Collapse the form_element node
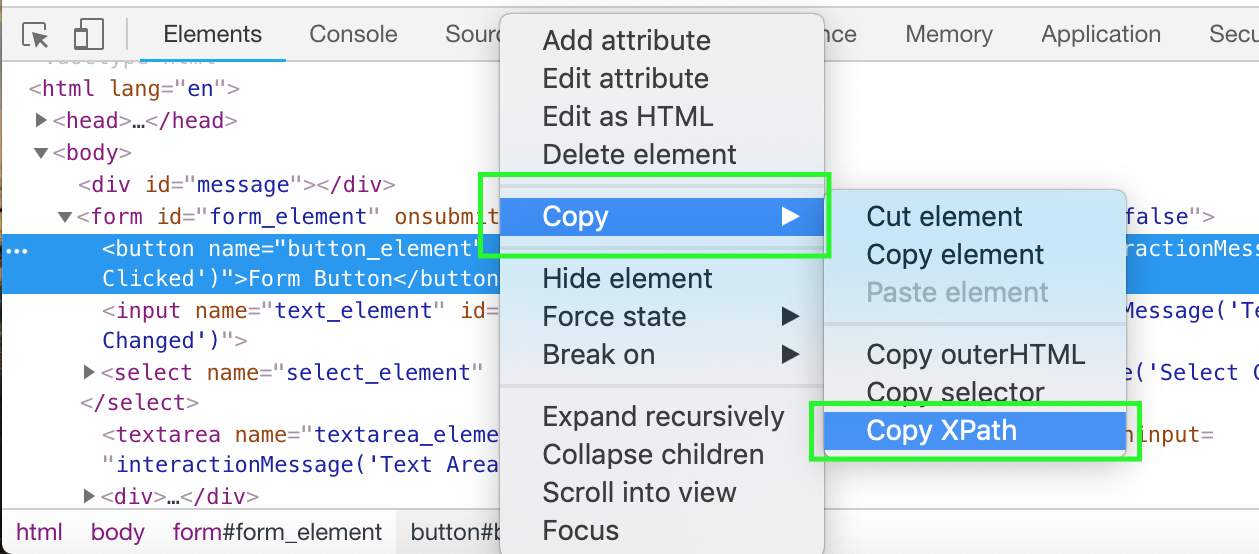The image size is (1259, 554). click(65, 217)
